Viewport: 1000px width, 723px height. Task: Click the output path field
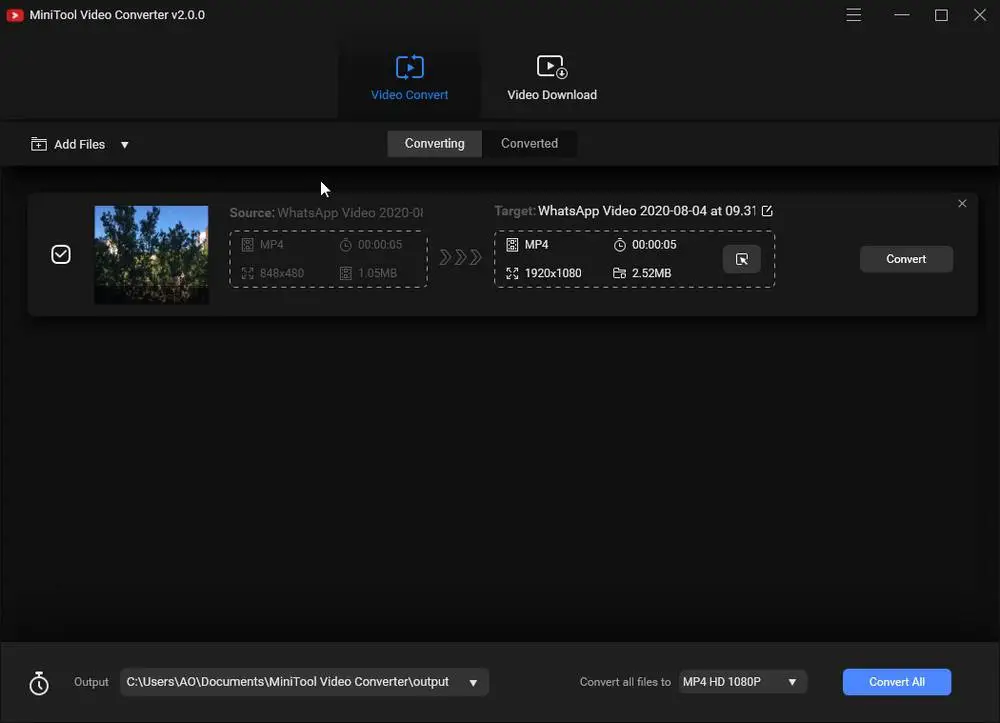tap(304, 682)
